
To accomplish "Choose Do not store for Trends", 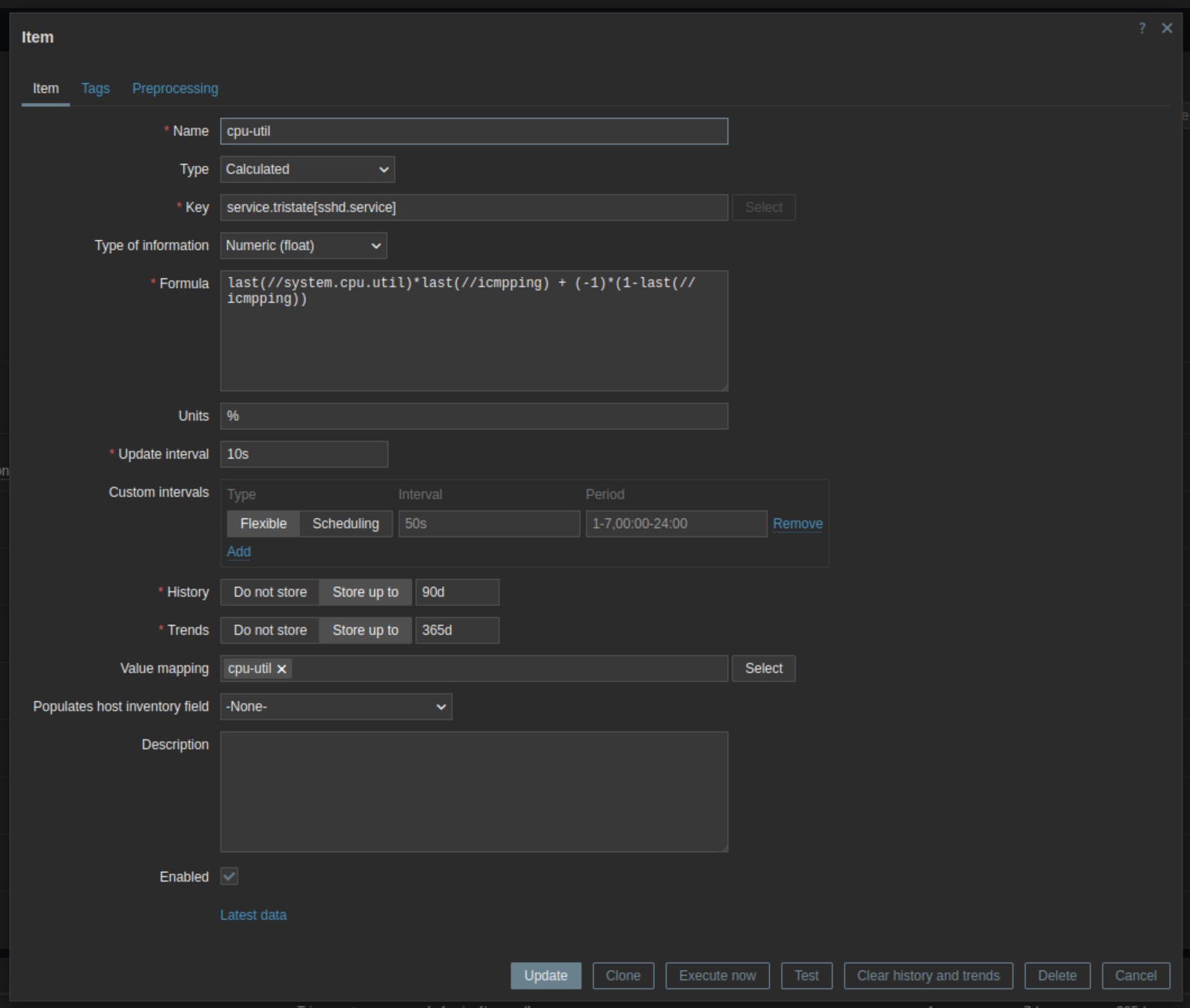I will [x=270, y=630].
